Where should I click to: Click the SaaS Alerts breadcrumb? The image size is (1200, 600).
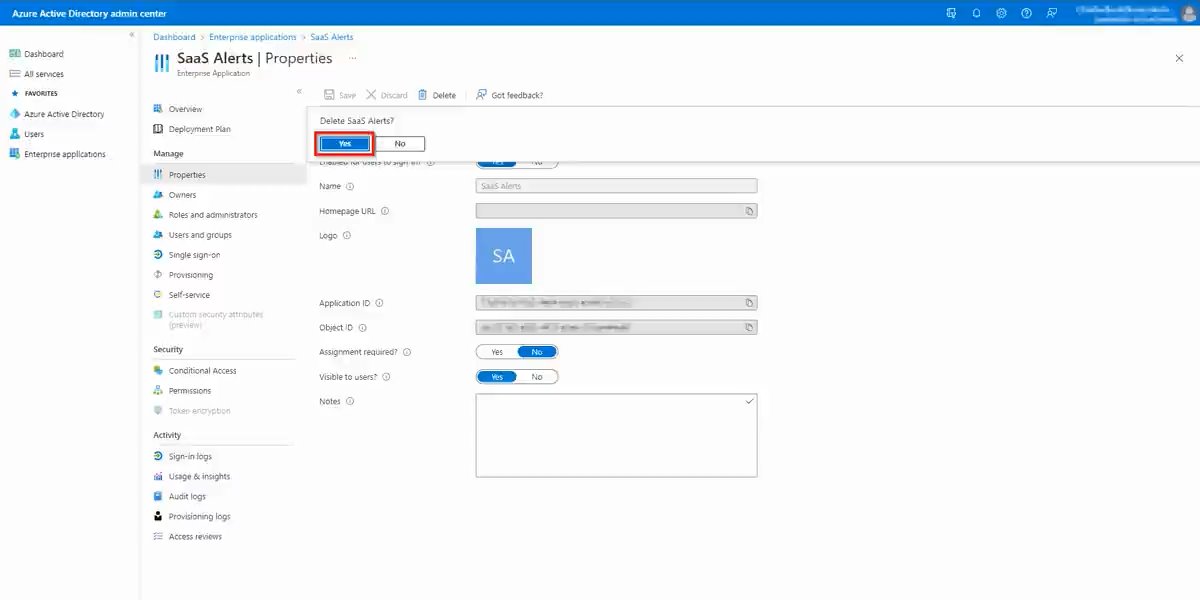pos(332,37)
